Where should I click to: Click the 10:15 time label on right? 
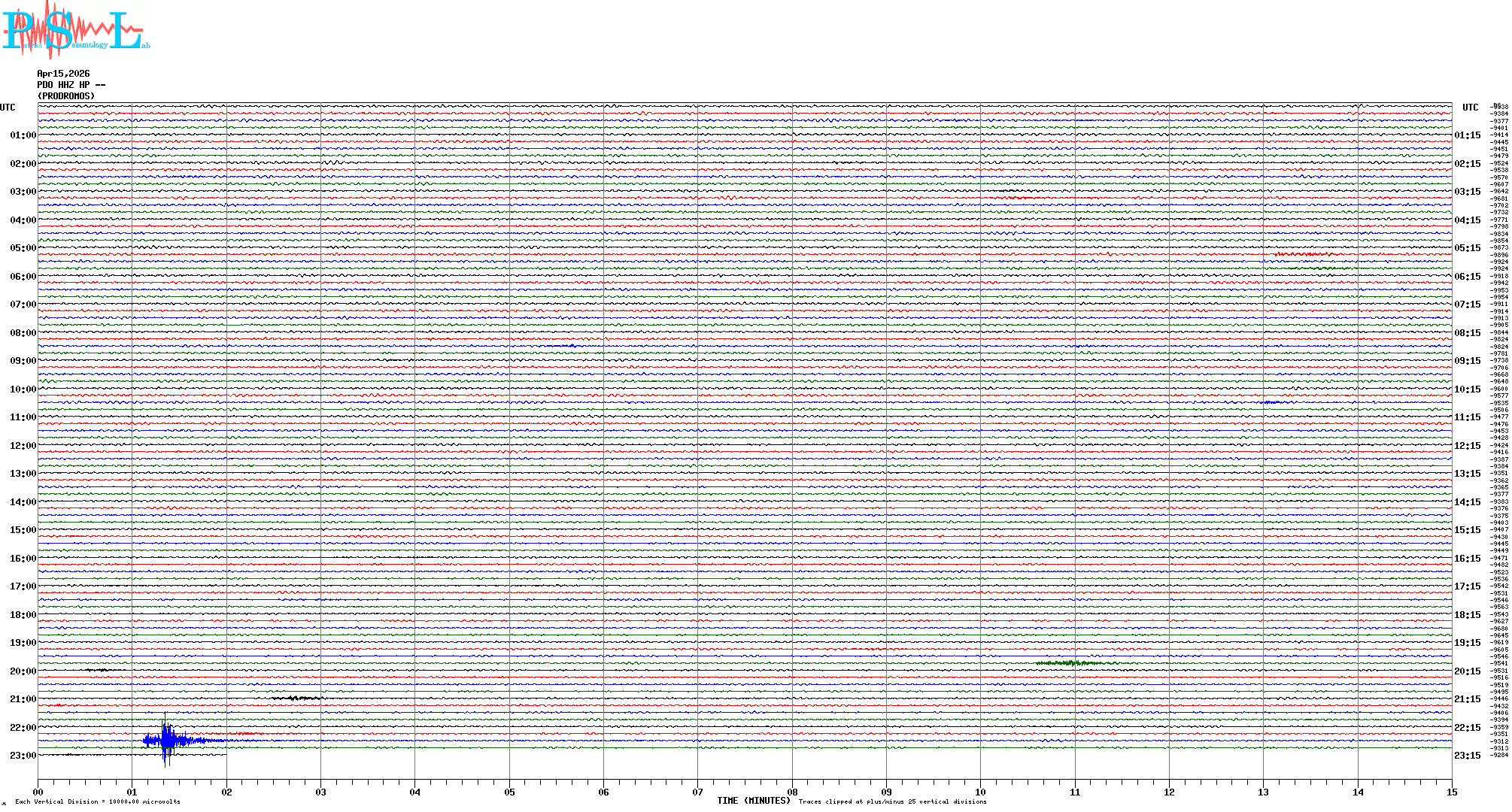(1467, 389)
